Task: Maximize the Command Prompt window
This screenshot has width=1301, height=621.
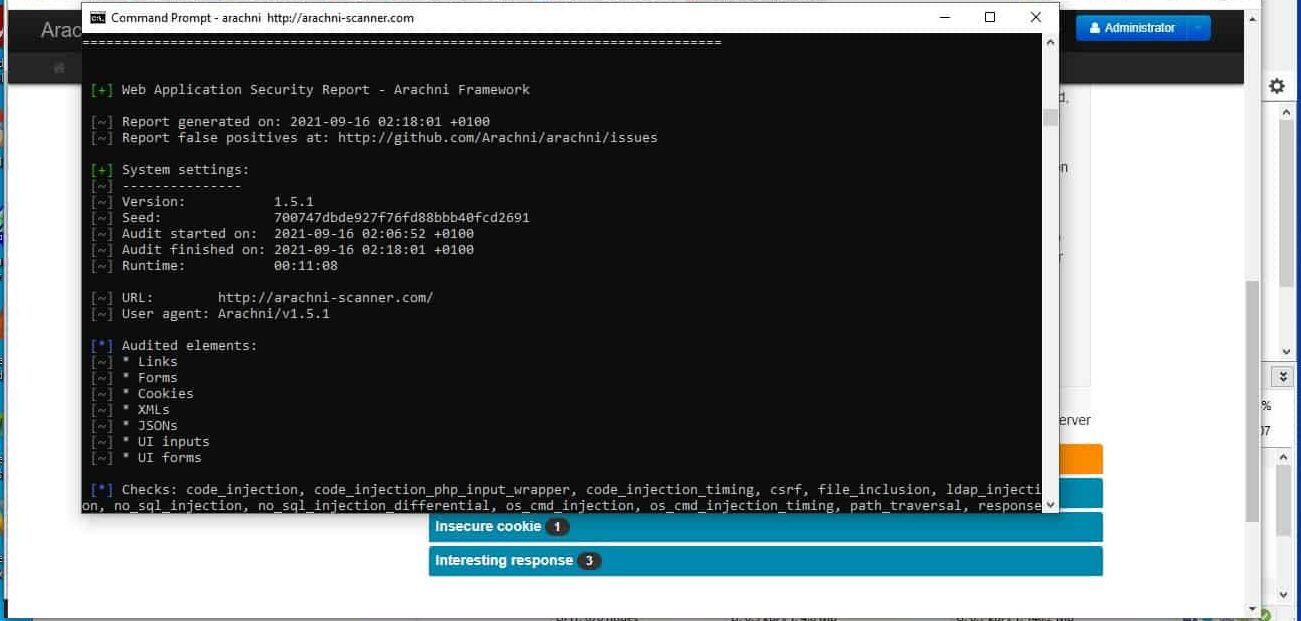Action: click(990, 18)
